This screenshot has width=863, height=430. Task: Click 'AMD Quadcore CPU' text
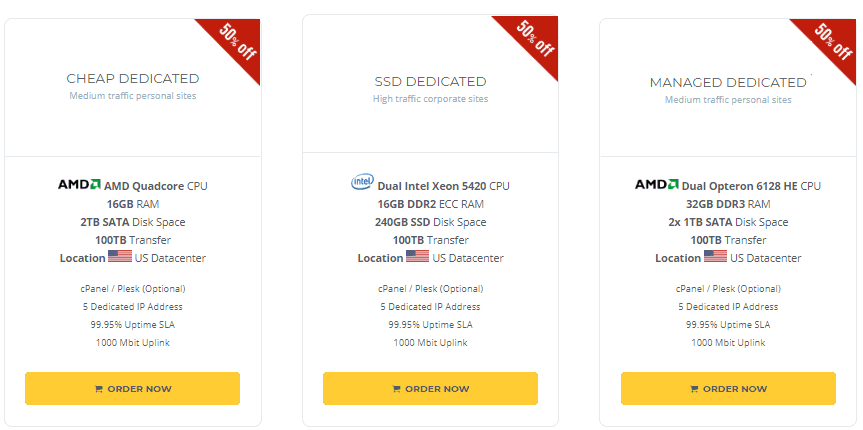[156, 186]
